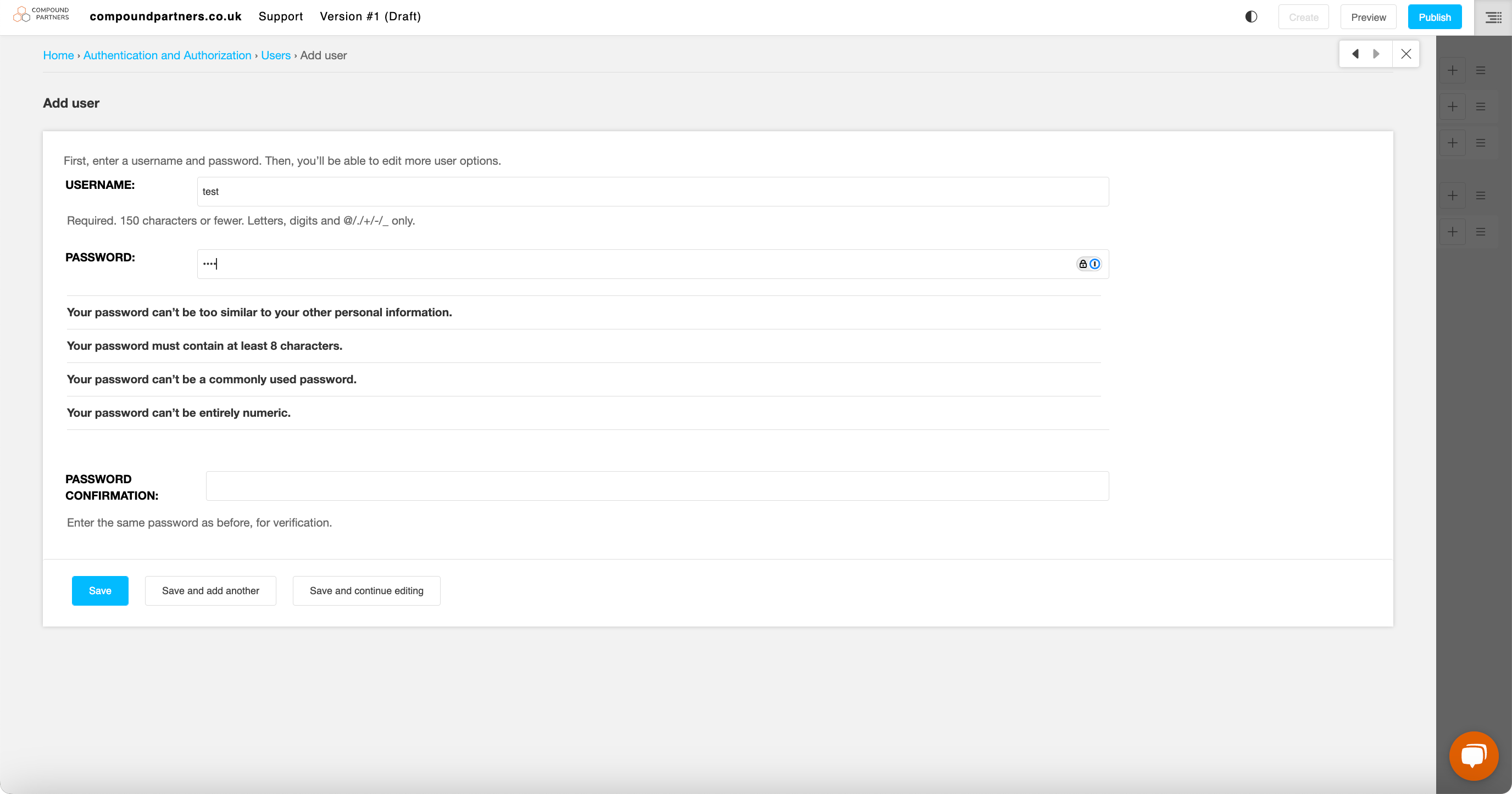This screenshot has height=794, width=1512.
Task: Click Save and continue editing
Action: 366,590
